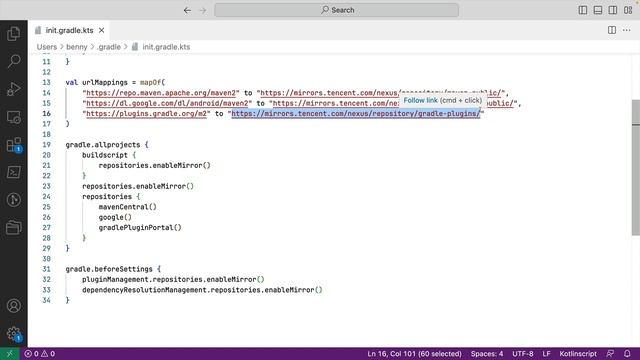Click .gradle in the breadcrumb
Viewport: 640px width, 360px height.
tap(109, 47)
